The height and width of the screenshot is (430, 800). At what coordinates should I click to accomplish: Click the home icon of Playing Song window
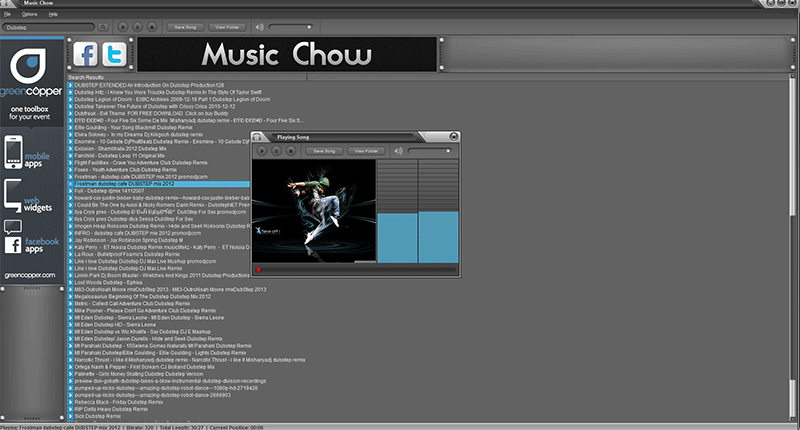pyautogui.click(x=257, y=137)
